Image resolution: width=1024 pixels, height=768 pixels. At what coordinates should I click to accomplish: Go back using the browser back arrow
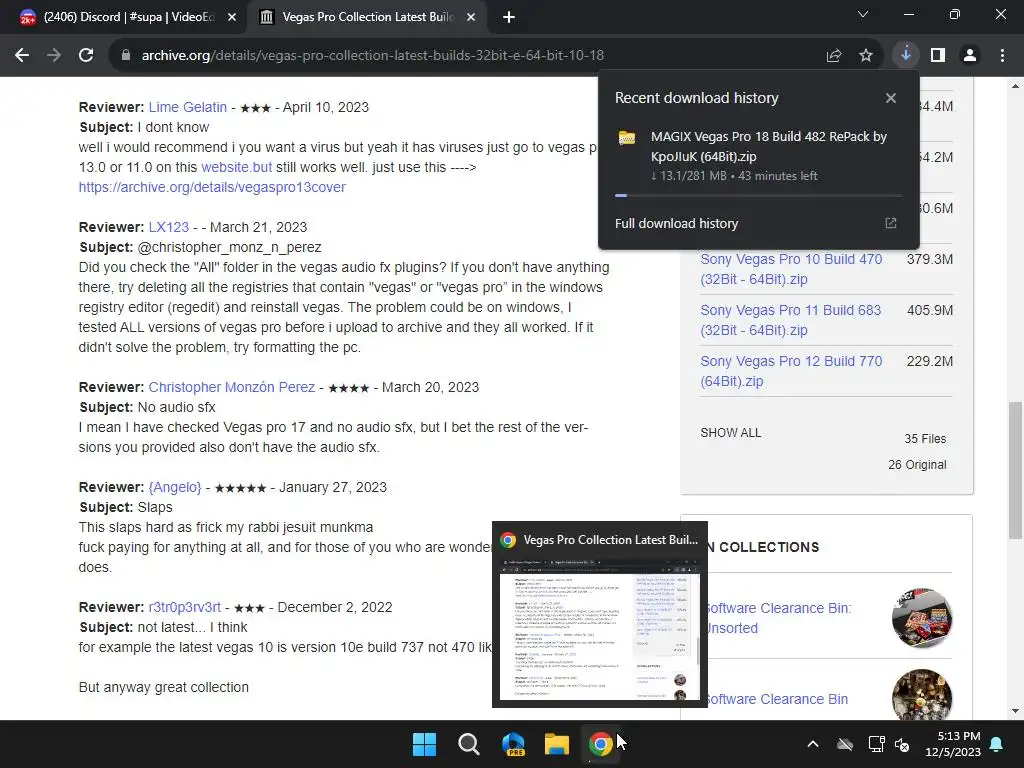[x=22, y=56]
